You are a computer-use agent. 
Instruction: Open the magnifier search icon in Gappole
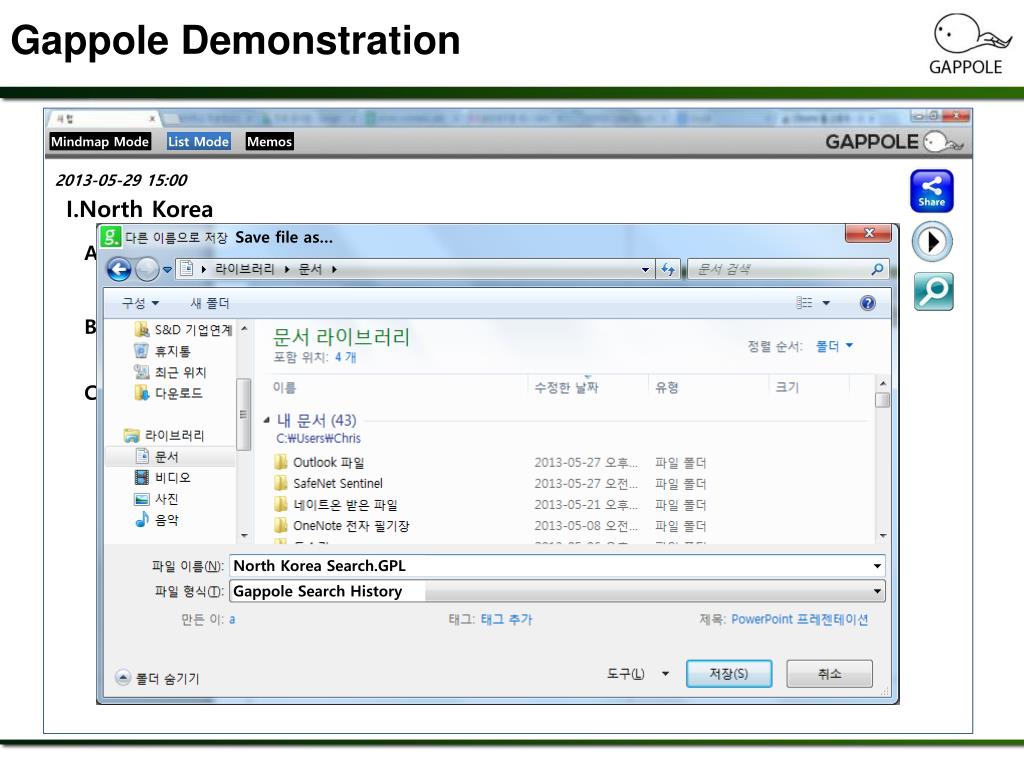[x=933, y=291]
